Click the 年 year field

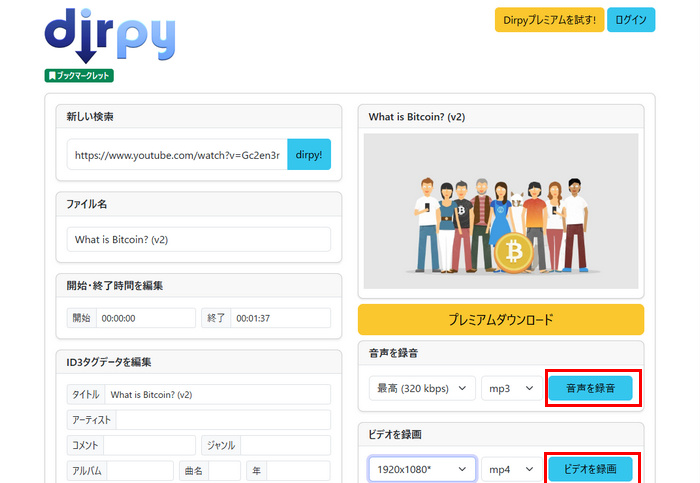coord(298,471)
